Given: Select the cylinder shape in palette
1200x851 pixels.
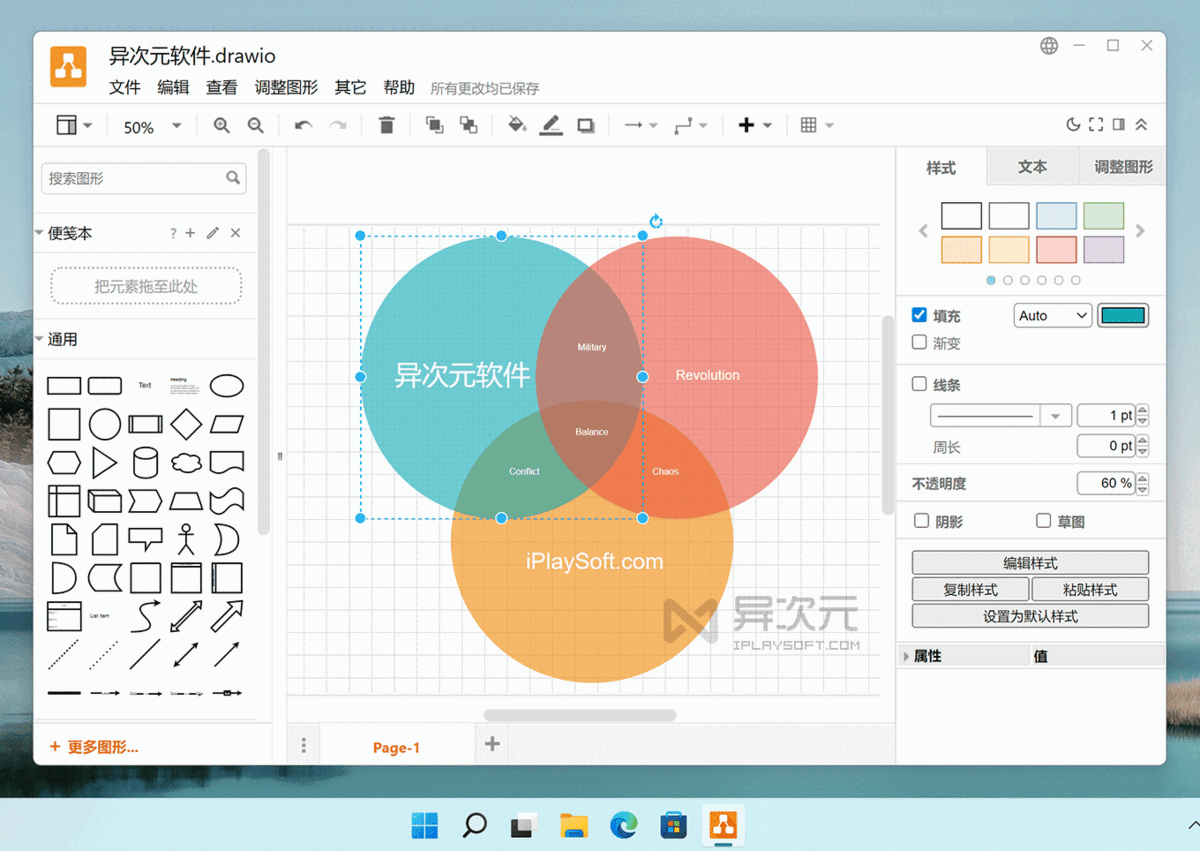Looking at the screenshot, I should point(145,463).
